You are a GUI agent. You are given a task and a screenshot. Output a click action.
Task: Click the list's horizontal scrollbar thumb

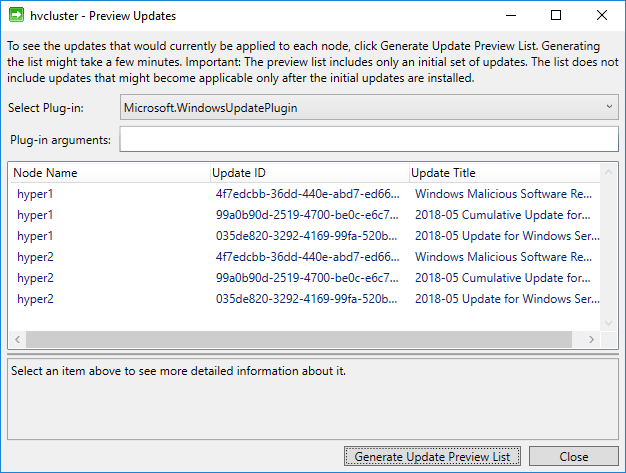[299, 339]
